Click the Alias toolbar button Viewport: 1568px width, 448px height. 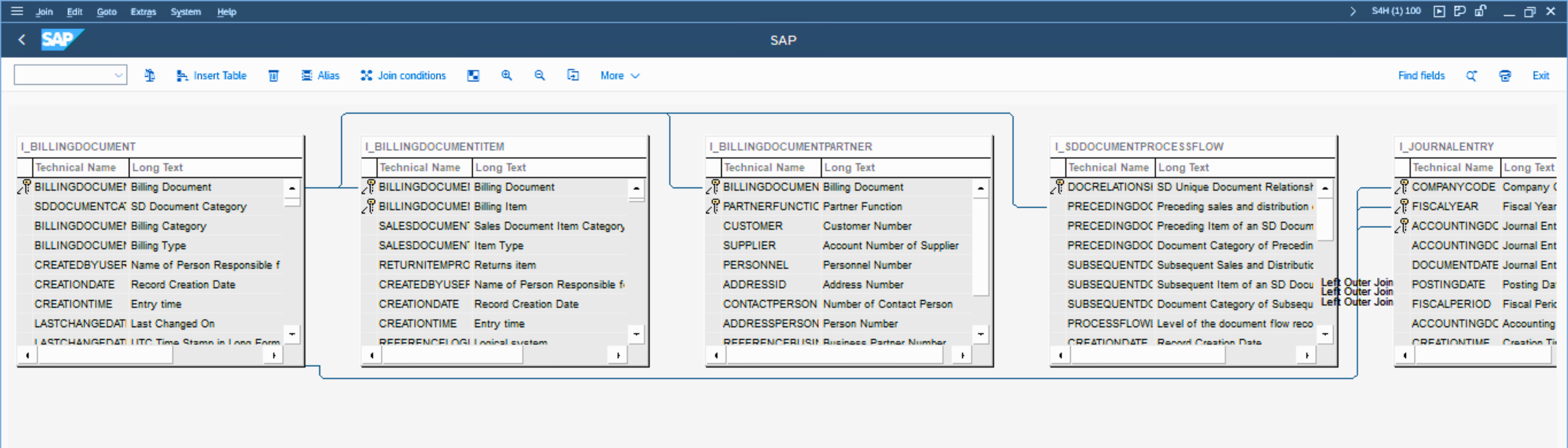coord(321,75)
